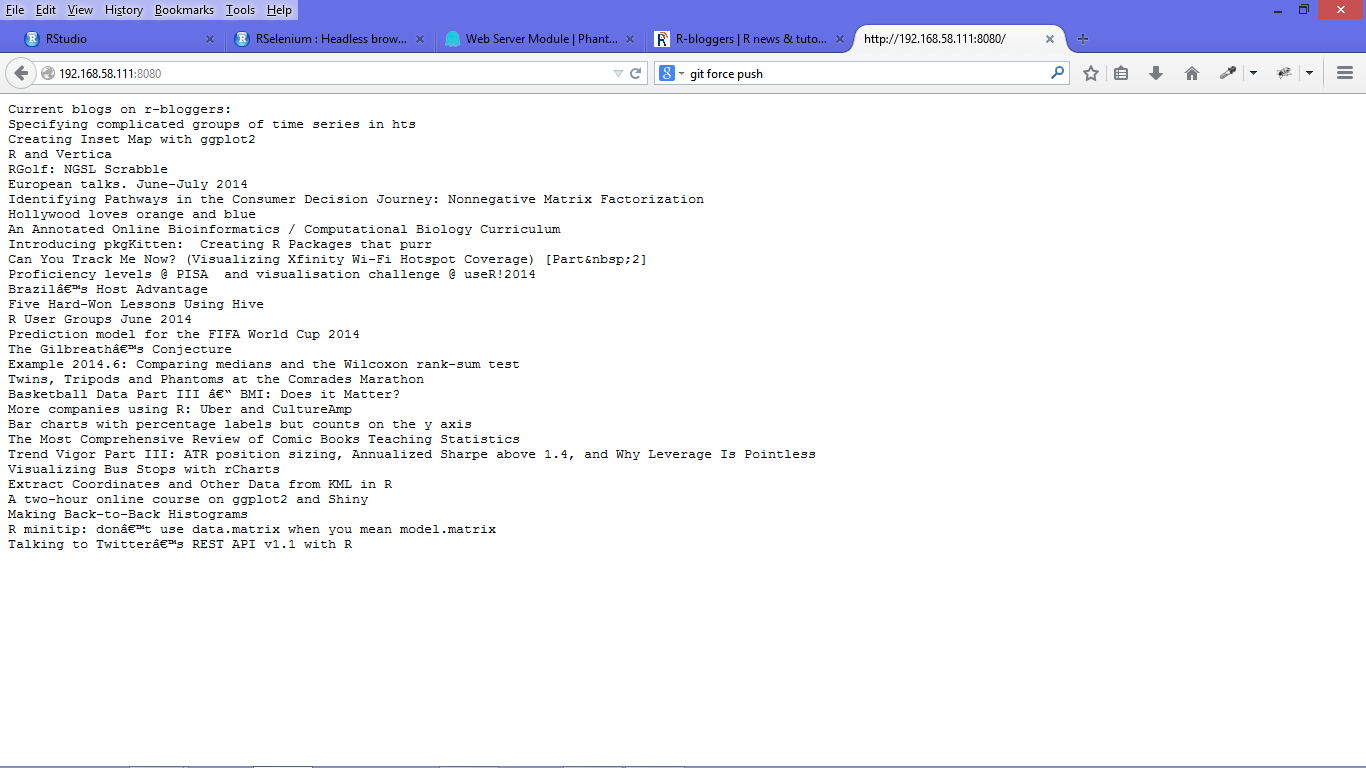
Task: Click 'RGolf: NGSL Scrabble' line
Action: (88, 169)
